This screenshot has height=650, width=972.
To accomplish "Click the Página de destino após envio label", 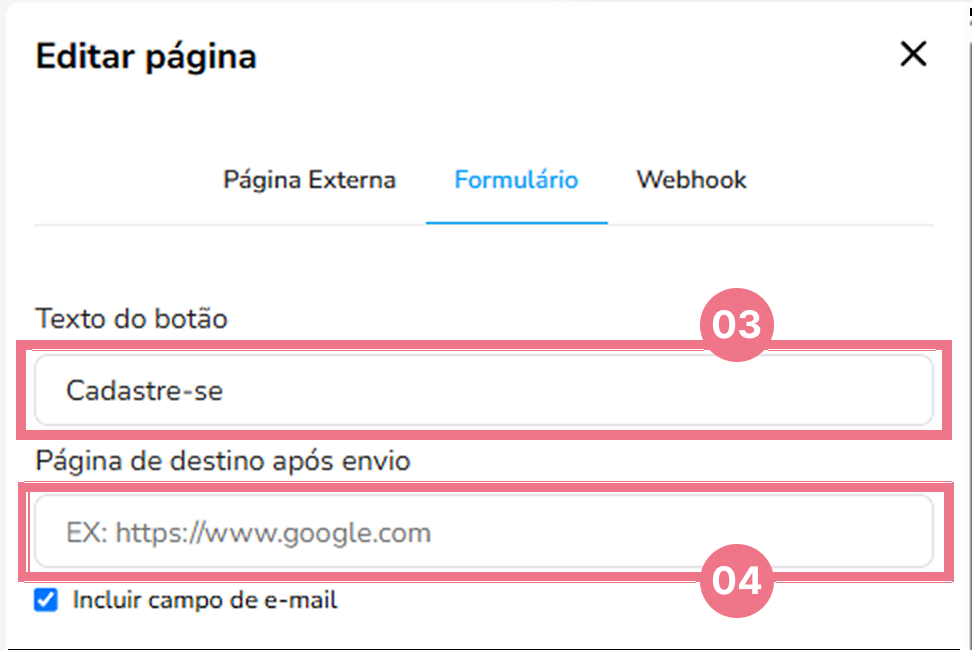I will (x=223, y=461).
